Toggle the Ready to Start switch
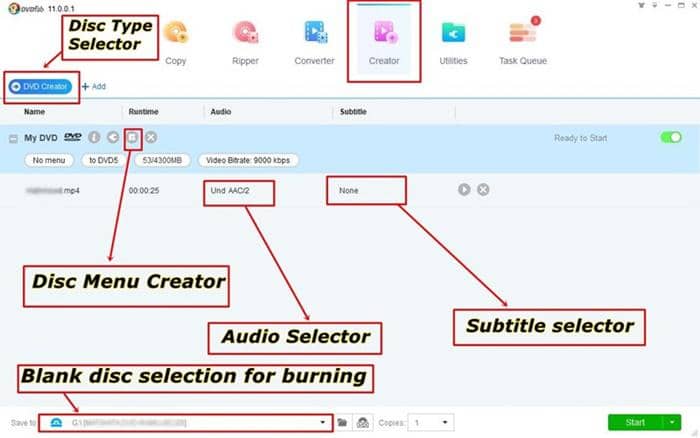 [x=671, y=138]
